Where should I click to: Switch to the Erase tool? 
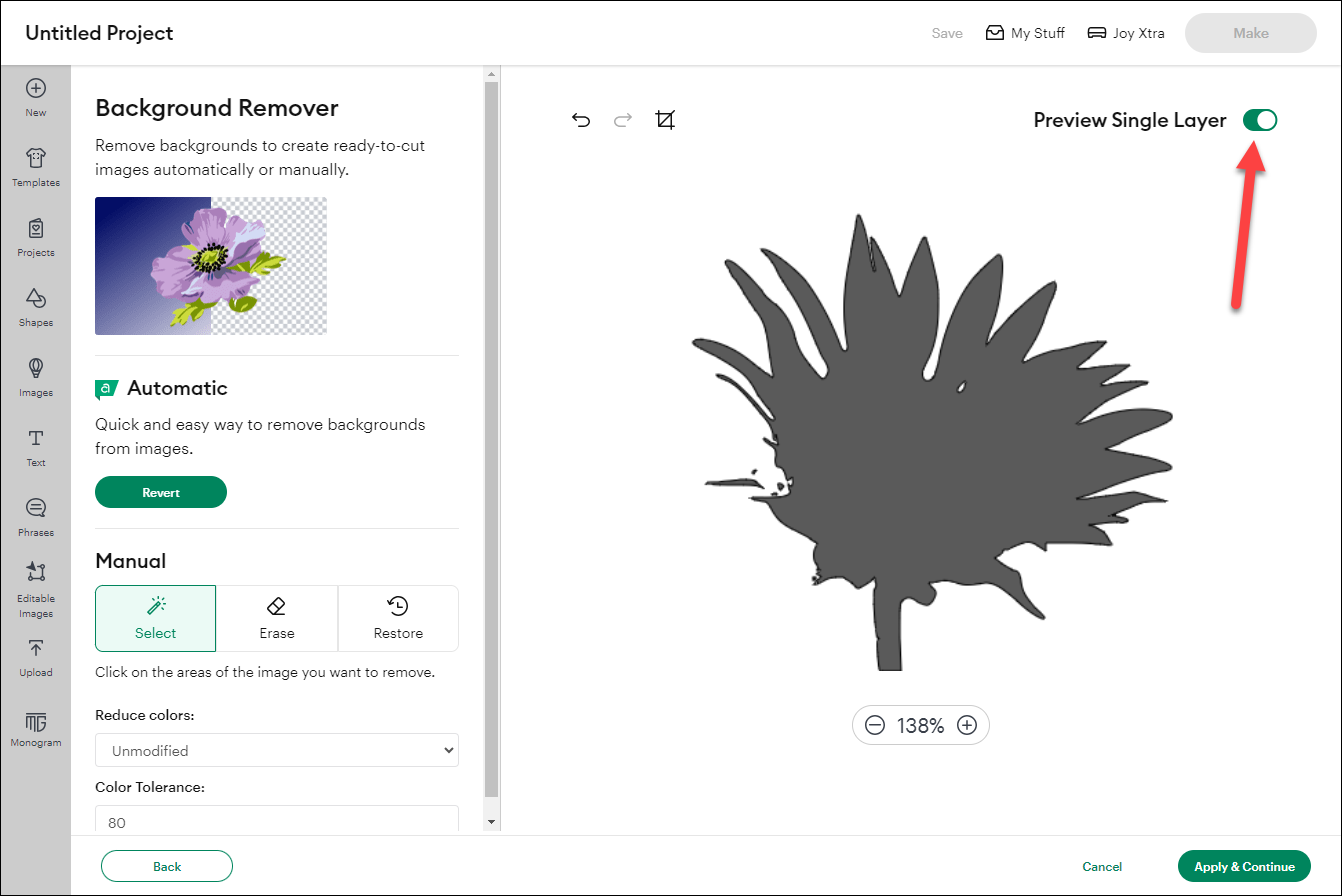[x=277, y=618]
